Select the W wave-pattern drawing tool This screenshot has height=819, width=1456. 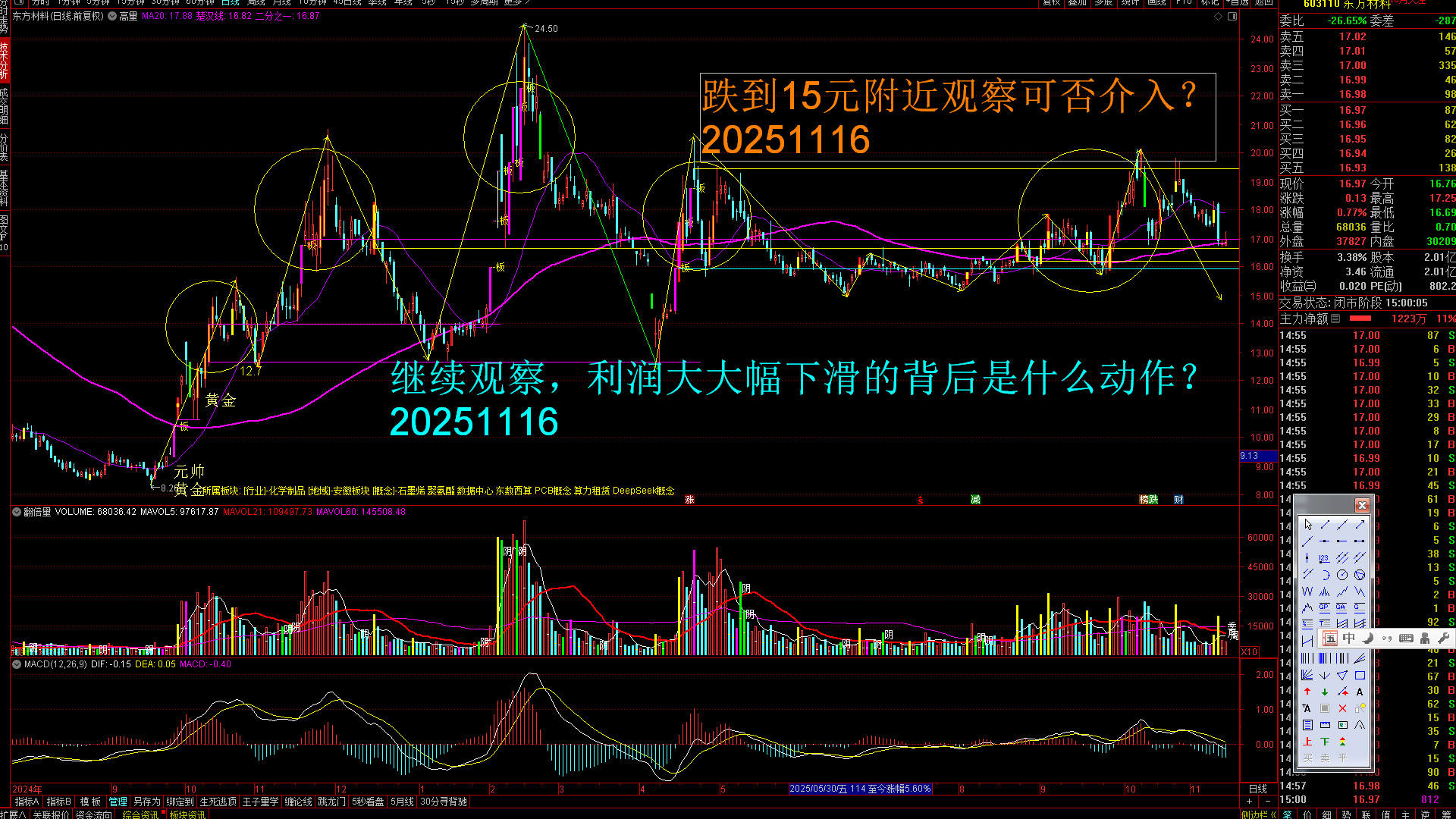pyautogui.click(x=1307, y=591)
